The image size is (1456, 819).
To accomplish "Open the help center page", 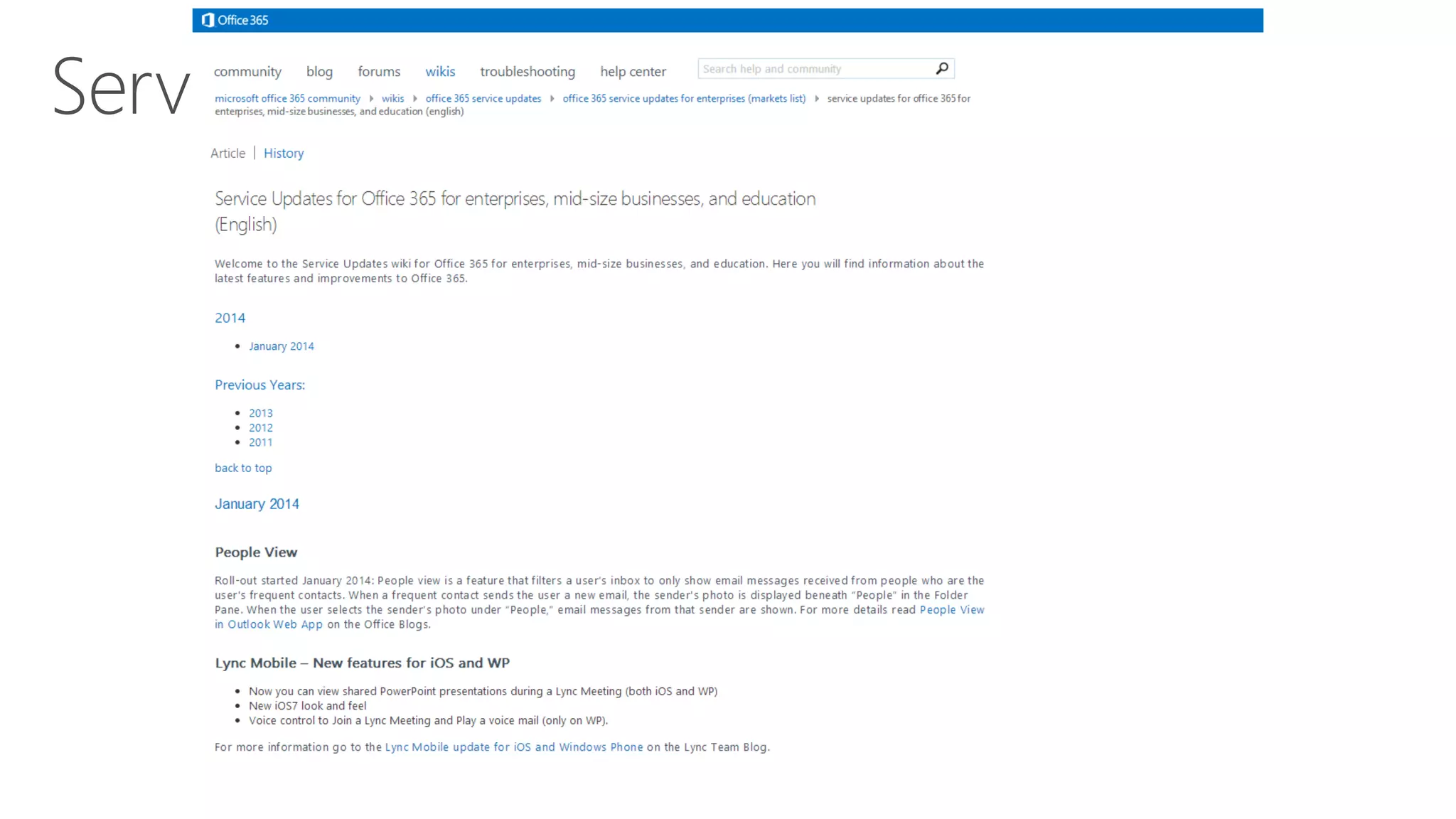I will 633,71.
